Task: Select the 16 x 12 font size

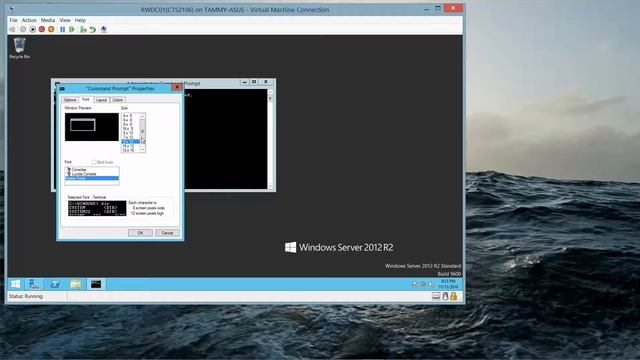Action: (x=130, y=146)
